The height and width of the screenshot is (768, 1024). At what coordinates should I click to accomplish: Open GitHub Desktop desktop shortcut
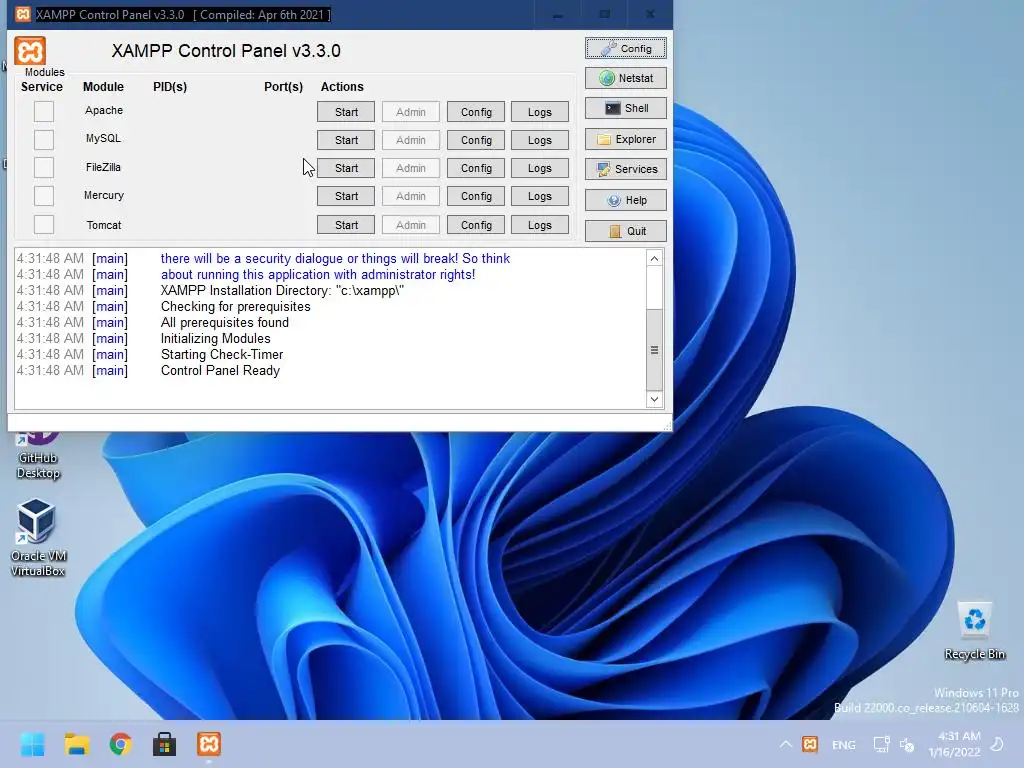pos(38,456)
